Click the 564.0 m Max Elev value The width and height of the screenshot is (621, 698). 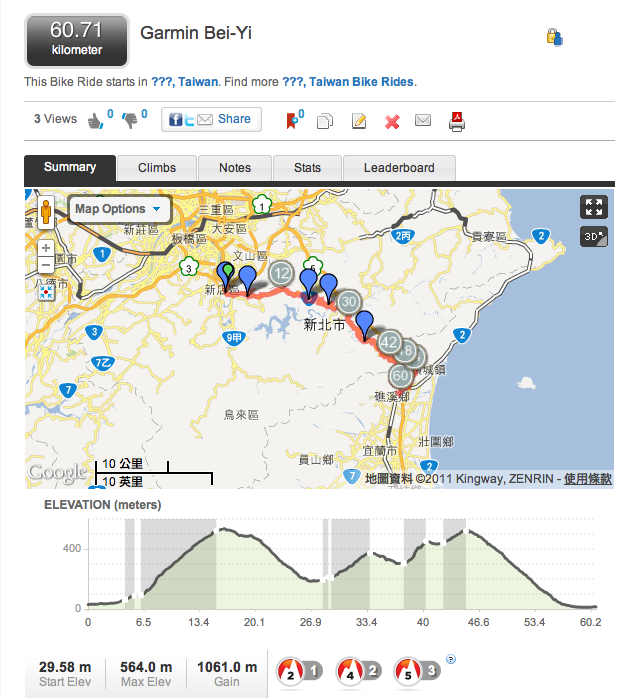146,667
